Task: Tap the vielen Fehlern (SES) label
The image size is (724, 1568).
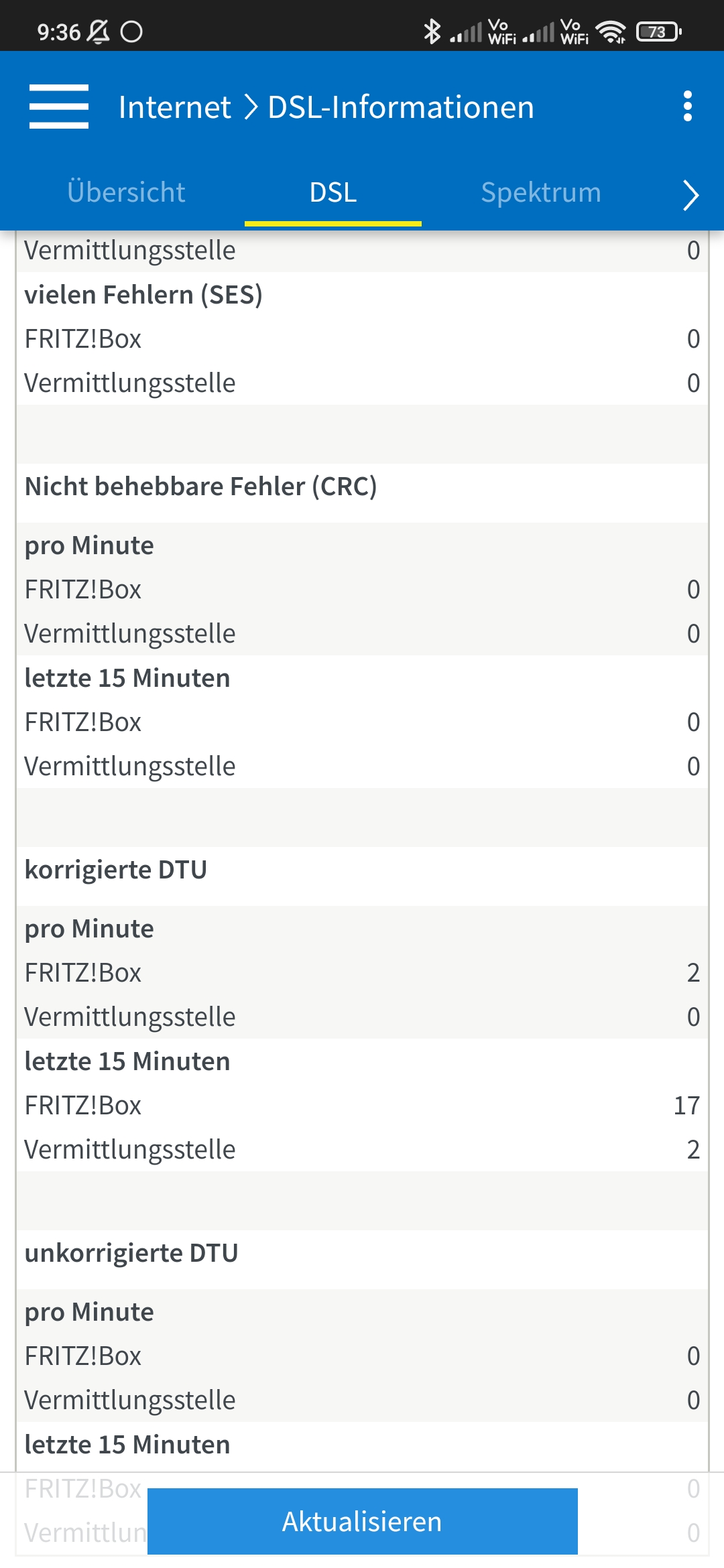Action: point(143,295)
